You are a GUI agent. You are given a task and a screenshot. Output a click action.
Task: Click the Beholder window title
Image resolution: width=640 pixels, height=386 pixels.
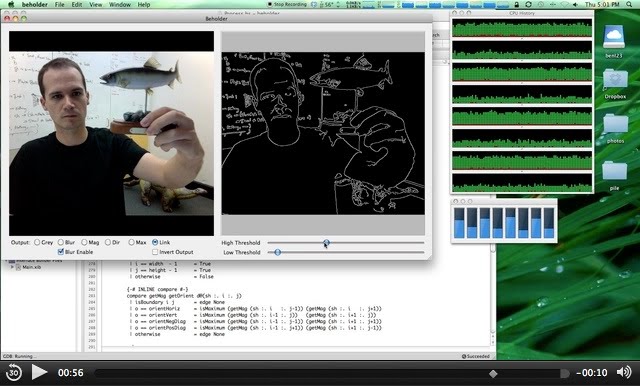[216, 19]
